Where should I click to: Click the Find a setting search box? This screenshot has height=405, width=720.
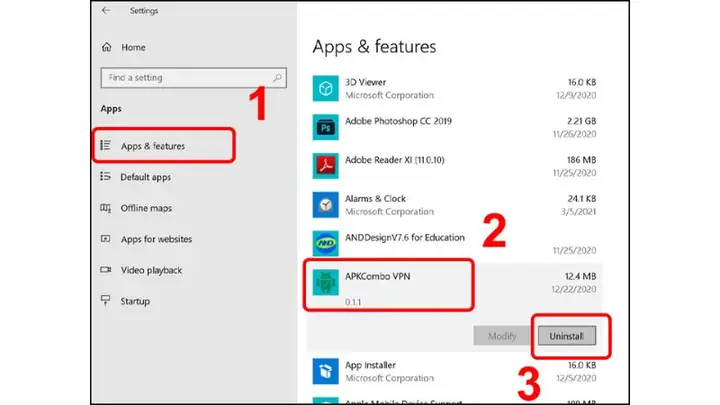[x=193, y=78]
